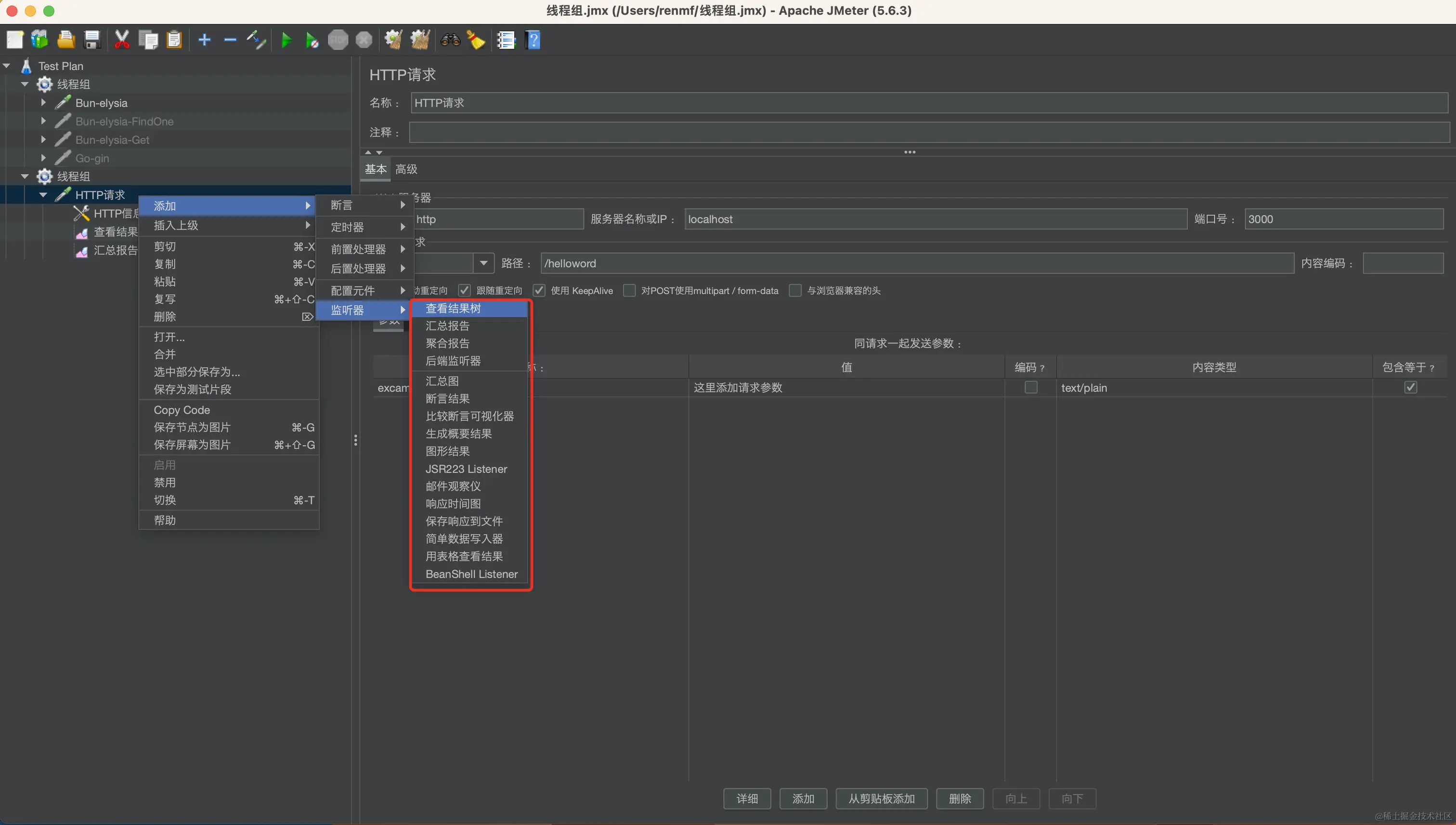Viewport: 1456px width, 825px height.
Task: Click the first 线程组 gear icon
Action: click(45, 84)
